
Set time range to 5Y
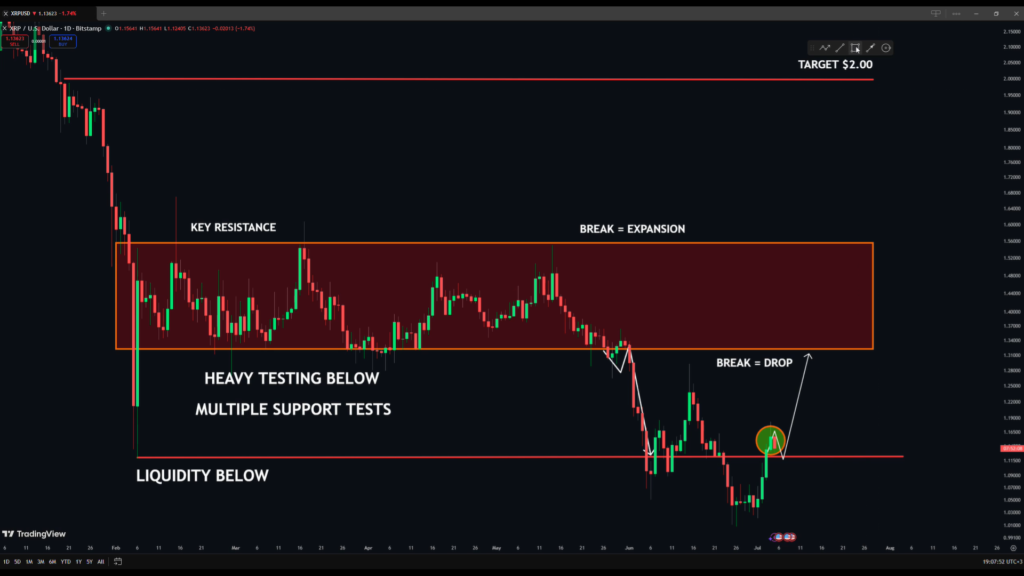tap(89, 562)
